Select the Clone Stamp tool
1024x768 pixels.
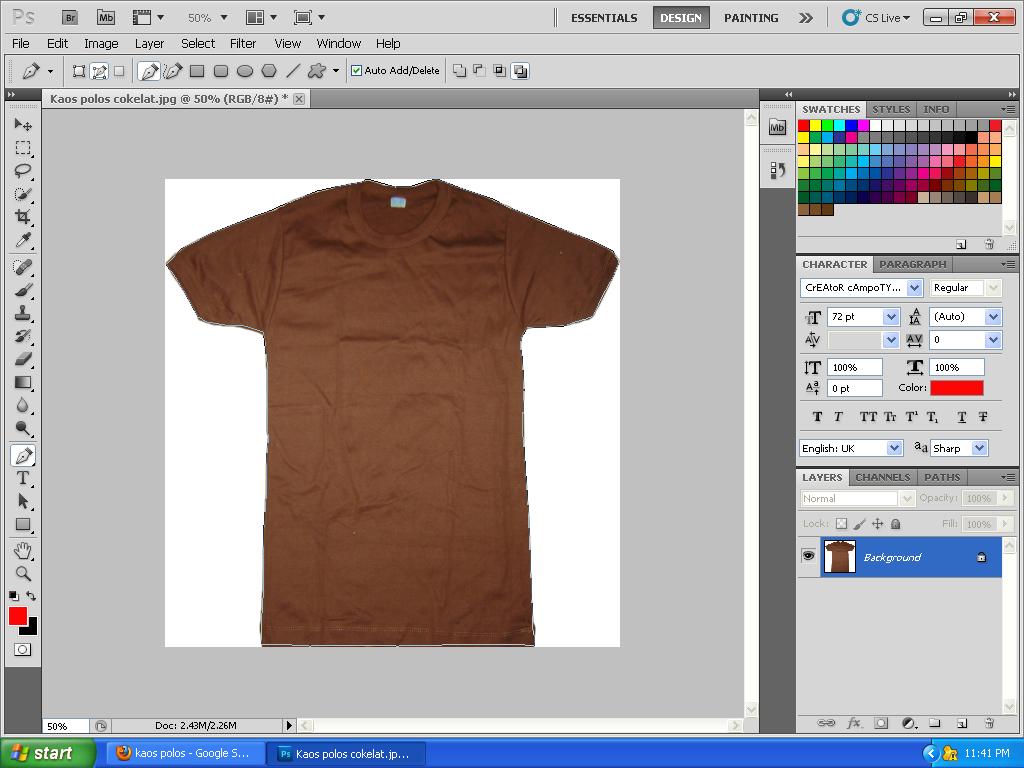pyautogui.click(x=23, y=313)
